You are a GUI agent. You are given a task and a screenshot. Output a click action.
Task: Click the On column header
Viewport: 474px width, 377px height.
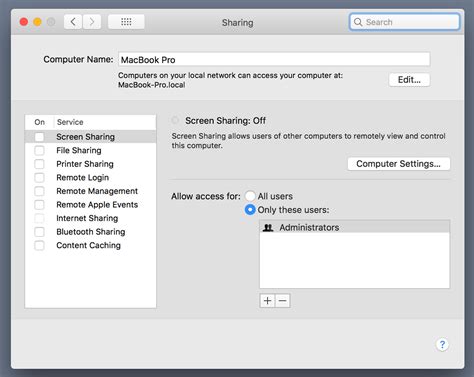click(x=39, y=122)
